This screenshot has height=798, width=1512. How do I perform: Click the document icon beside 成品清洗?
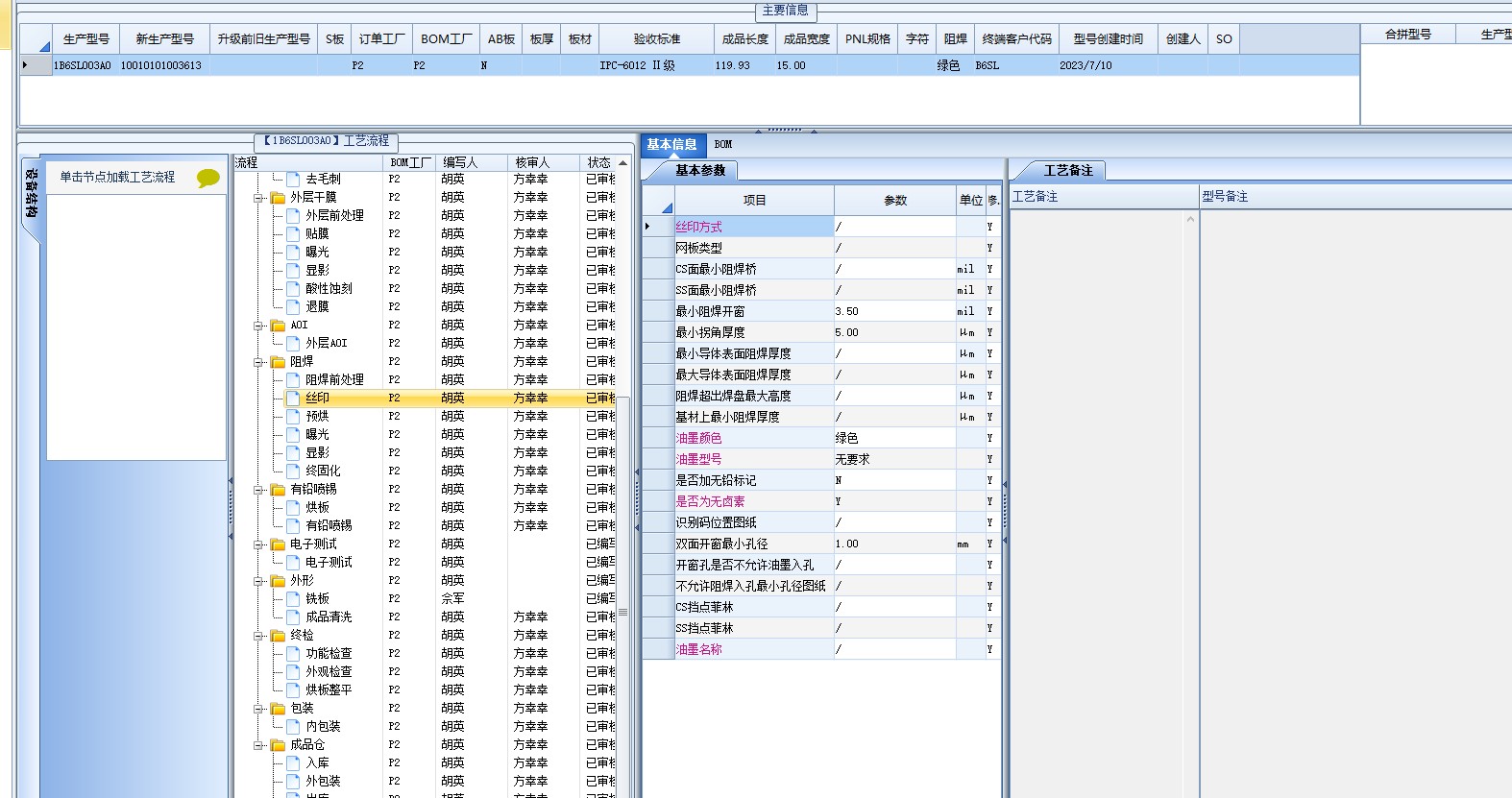pyautogui.click(x=293, y=617)
